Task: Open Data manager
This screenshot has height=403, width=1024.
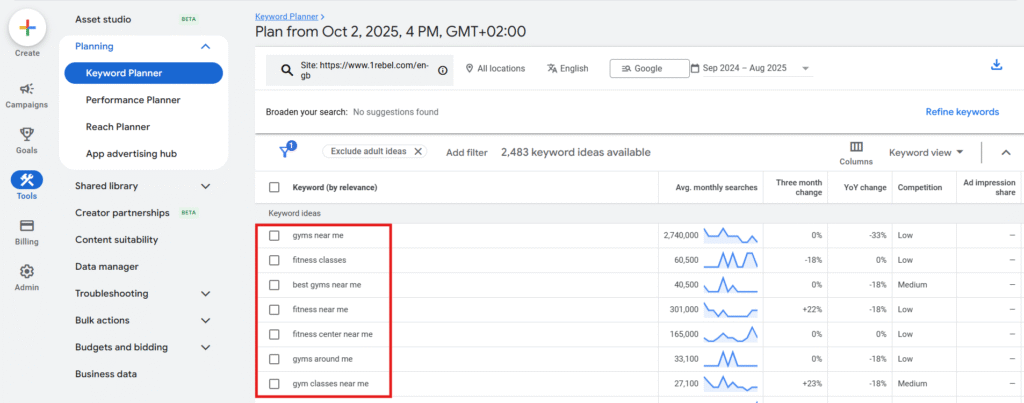Action: tap(106, 266)
